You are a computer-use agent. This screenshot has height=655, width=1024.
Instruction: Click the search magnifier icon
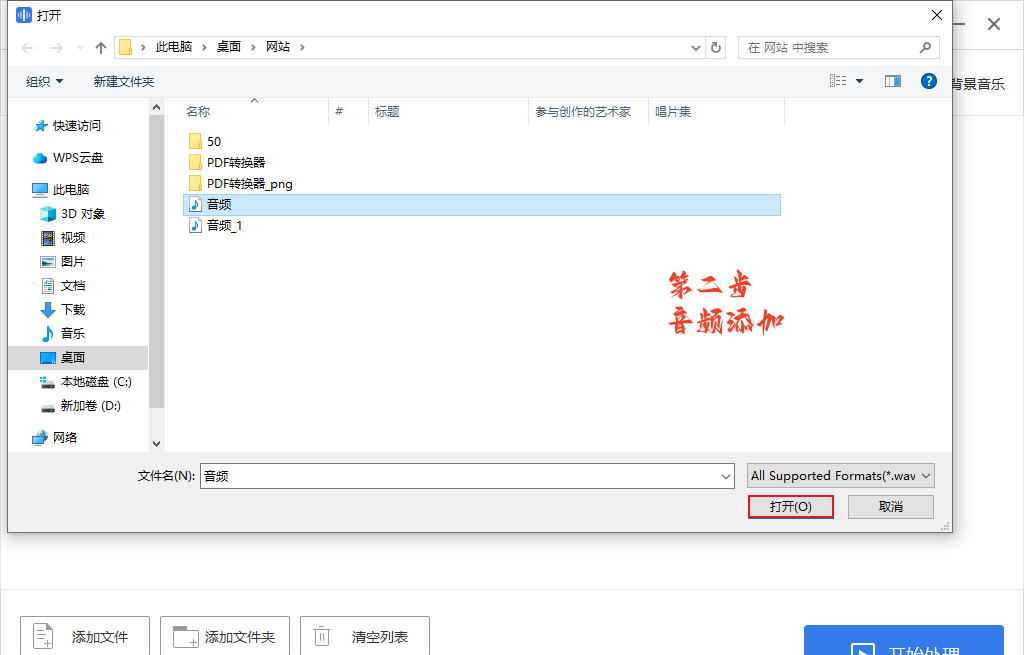click(x=926, y=48)
